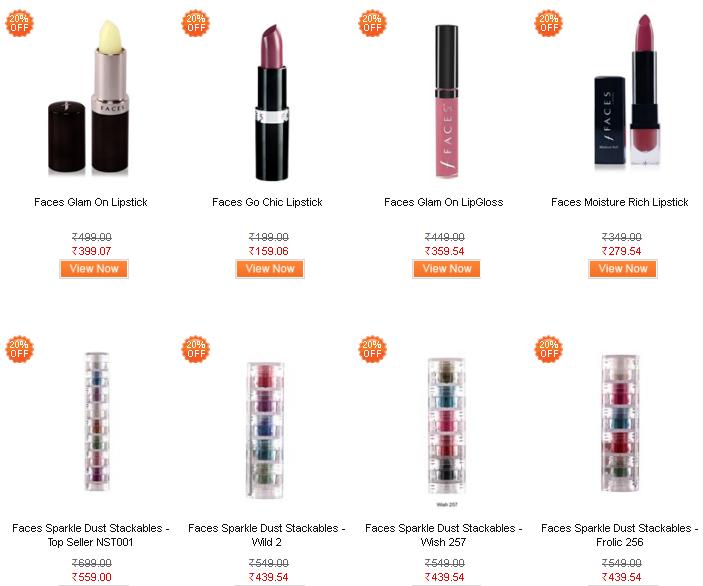Open Sparkle Dust Stackables Top Seller NST001 link
The width and height of the screenshot is (703, 586).
tap(91, 535)
